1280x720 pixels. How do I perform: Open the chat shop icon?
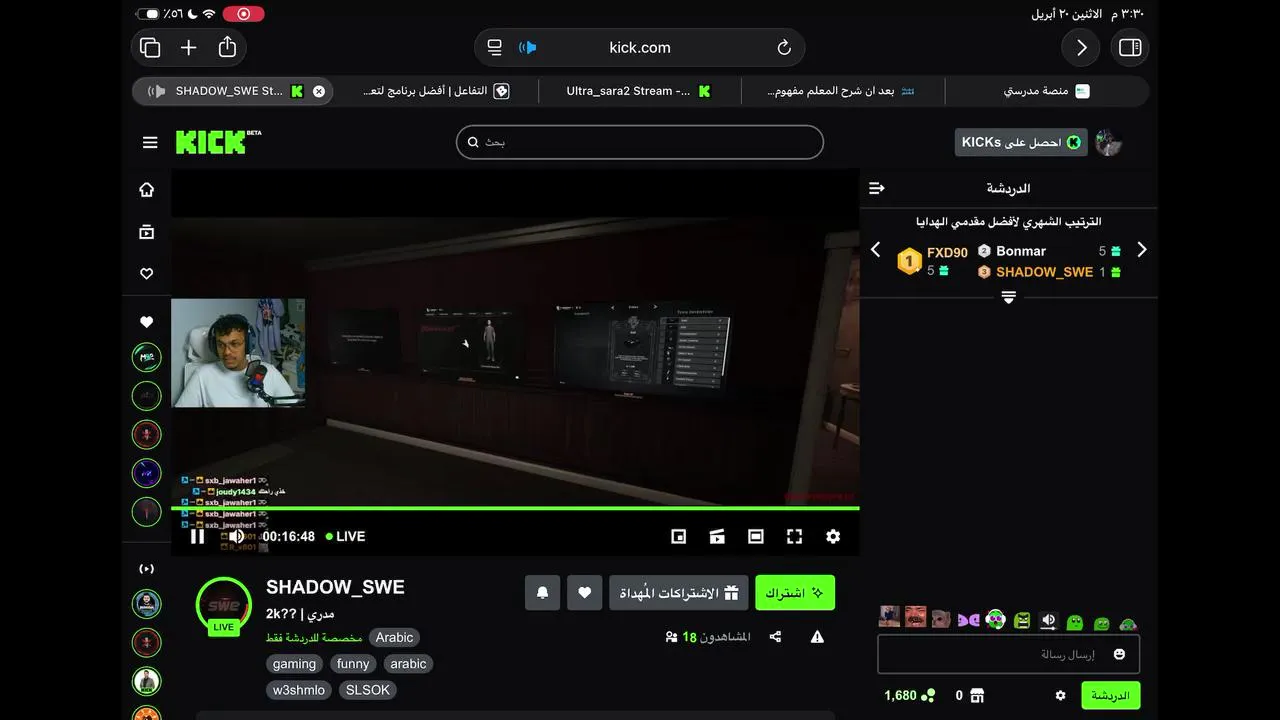(x=978, y=695)
